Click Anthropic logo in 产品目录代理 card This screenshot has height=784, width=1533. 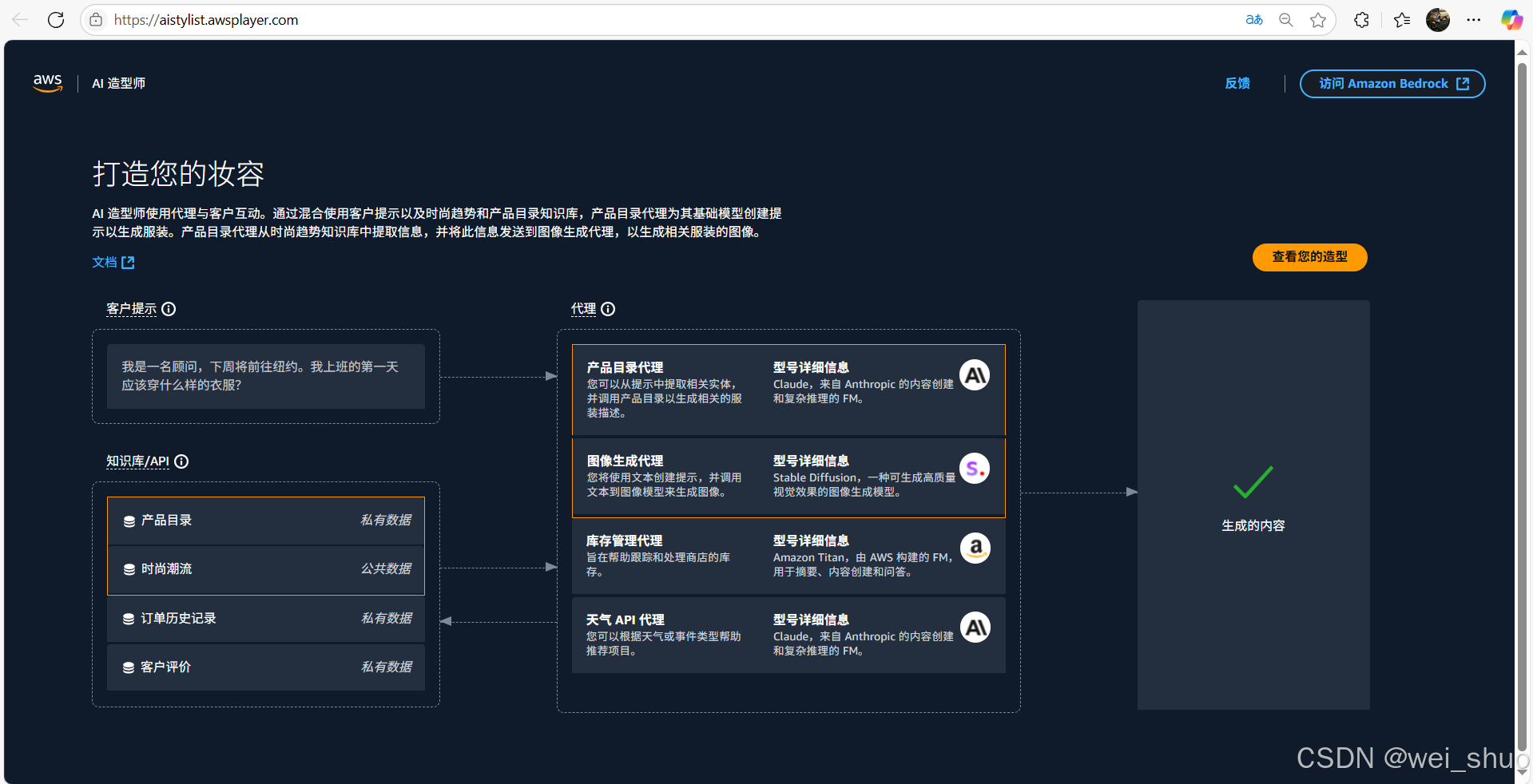coord(975,375)
